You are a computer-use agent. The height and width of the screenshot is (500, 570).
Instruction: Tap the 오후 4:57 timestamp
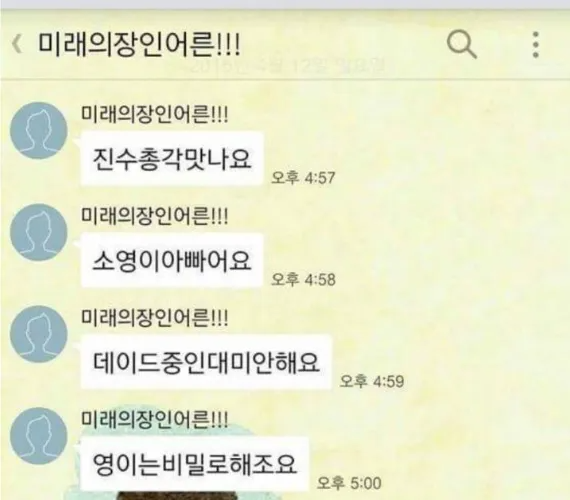(x=303, y=178)
